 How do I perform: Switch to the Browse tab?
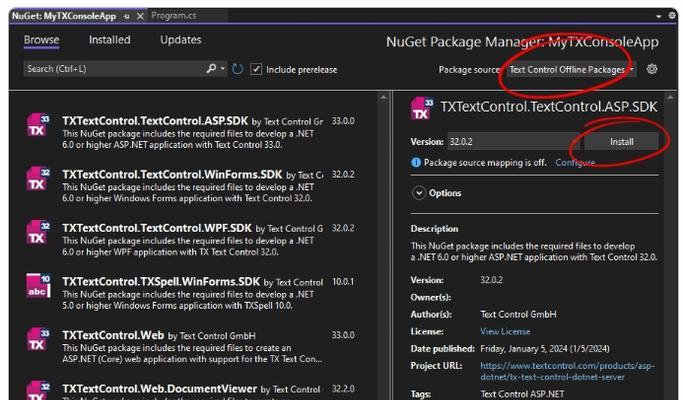click(x=41, y=40)
